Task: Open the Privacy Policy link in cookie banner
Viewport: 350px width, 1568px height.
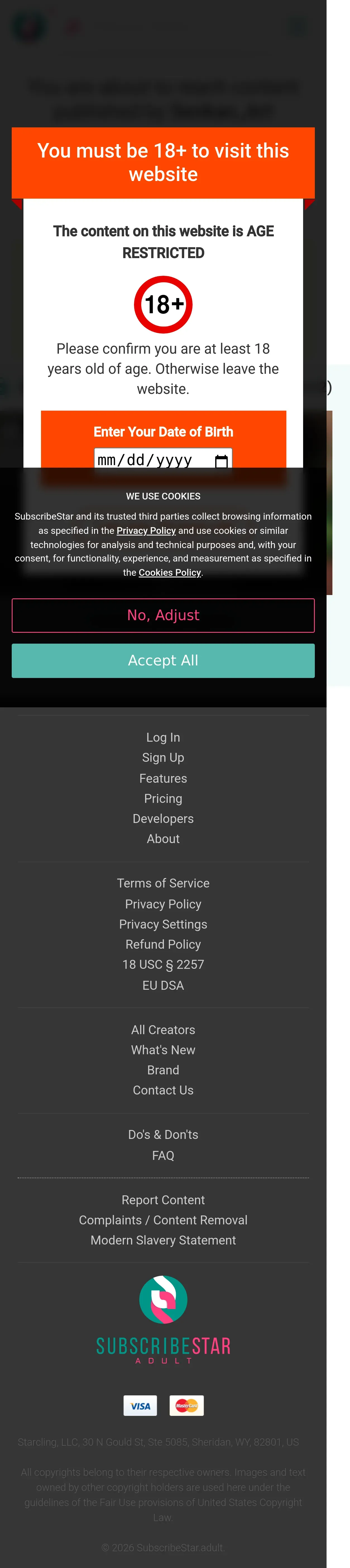Action: point(146,531)
